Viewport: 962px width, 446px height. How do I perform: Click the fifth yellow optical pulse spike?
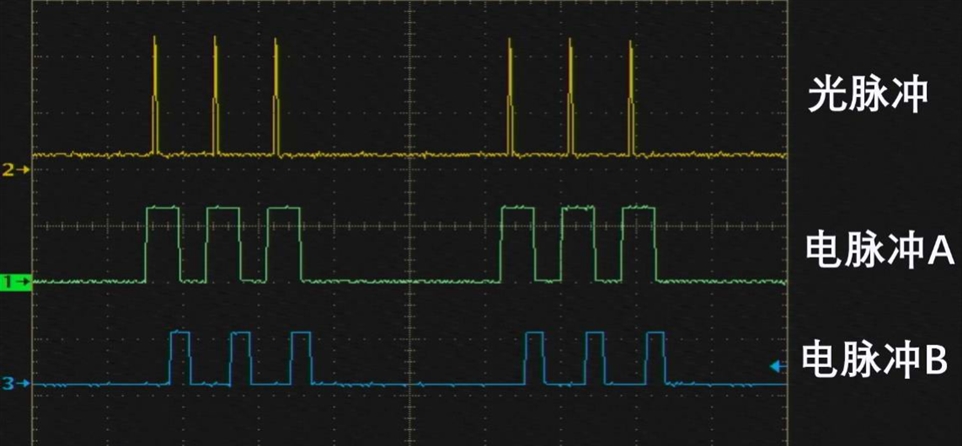point(570,100)
